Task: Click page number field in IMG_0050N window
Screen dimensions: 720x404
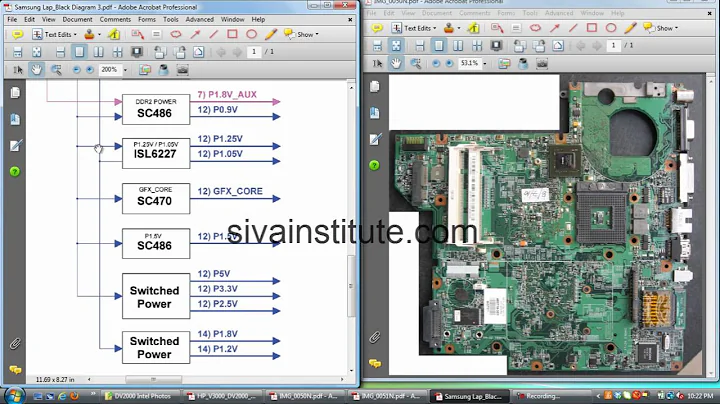Action: pos(613,45)
